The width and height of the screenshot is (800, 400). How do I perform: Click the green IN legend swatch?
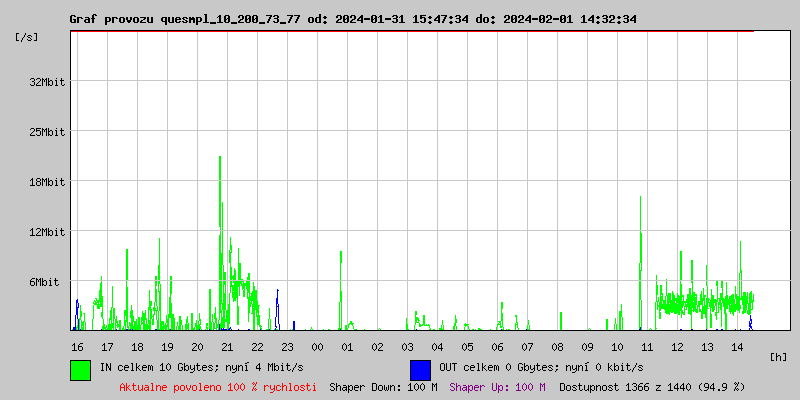click(80, 369)
